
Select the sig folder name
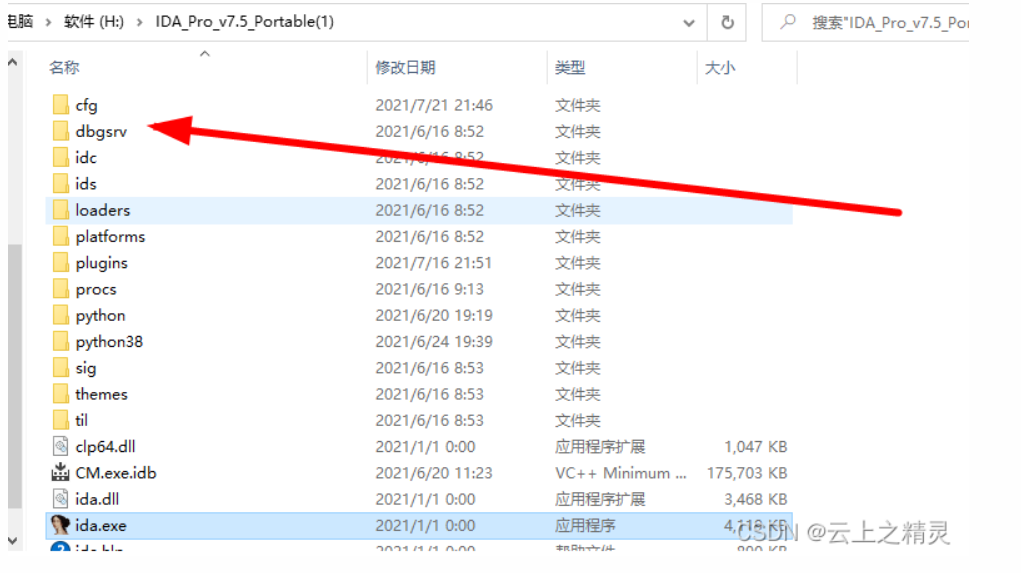85,368
